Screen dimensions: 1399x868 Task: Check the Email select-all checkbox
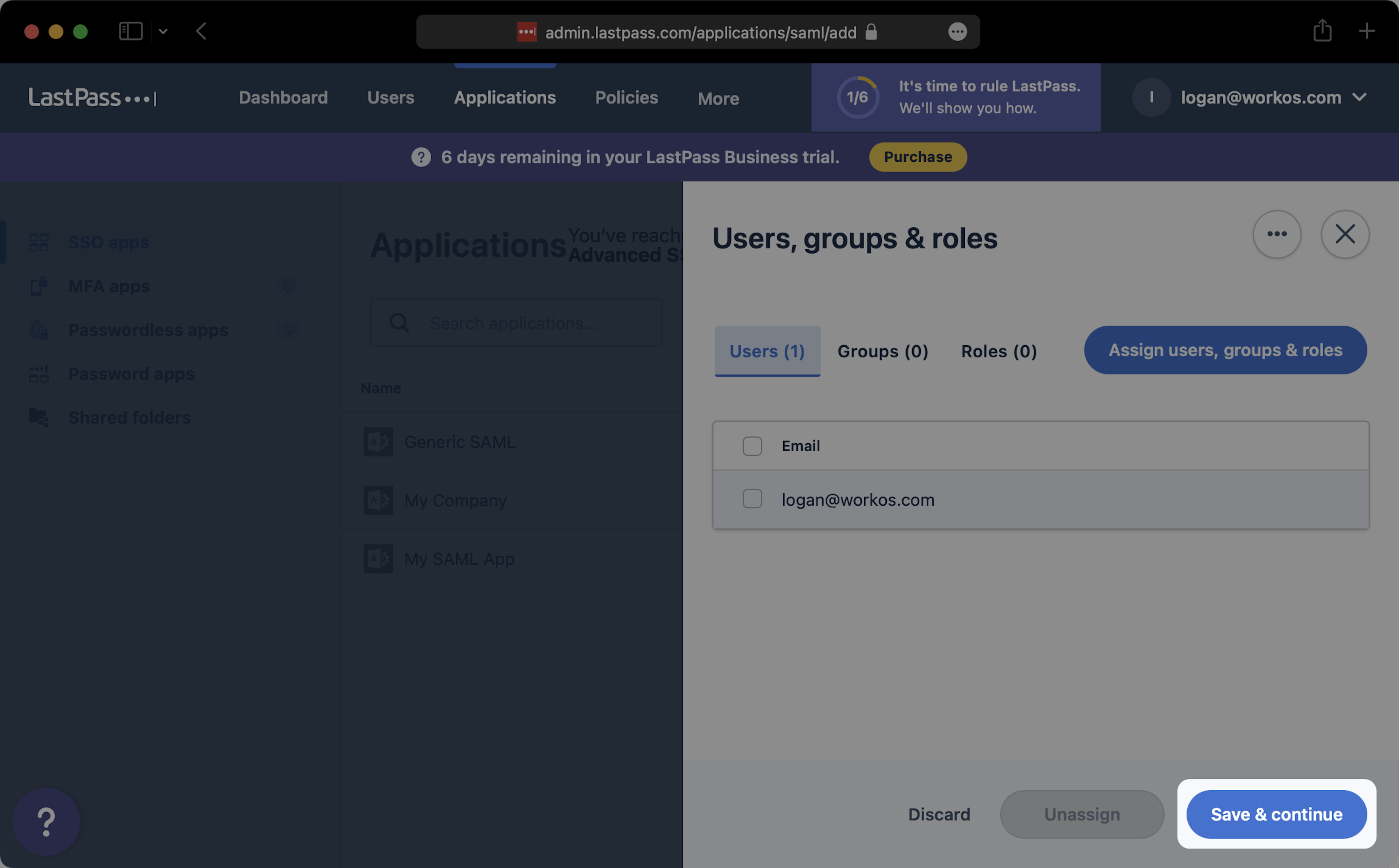pyautogui.click(x=752, y=446)
